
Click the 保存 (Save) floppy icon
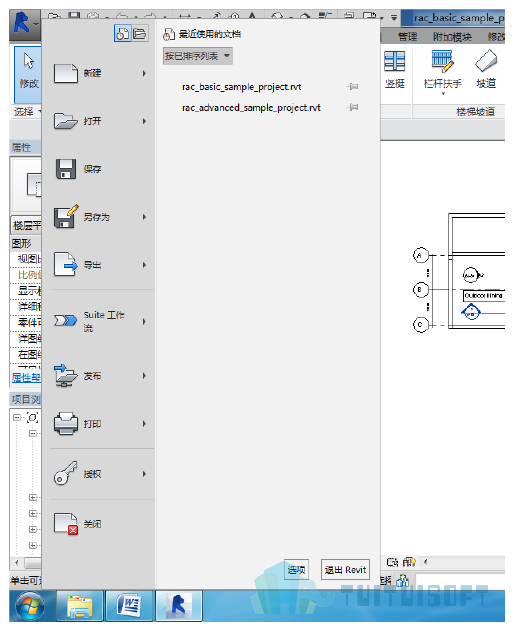(66, 168)
